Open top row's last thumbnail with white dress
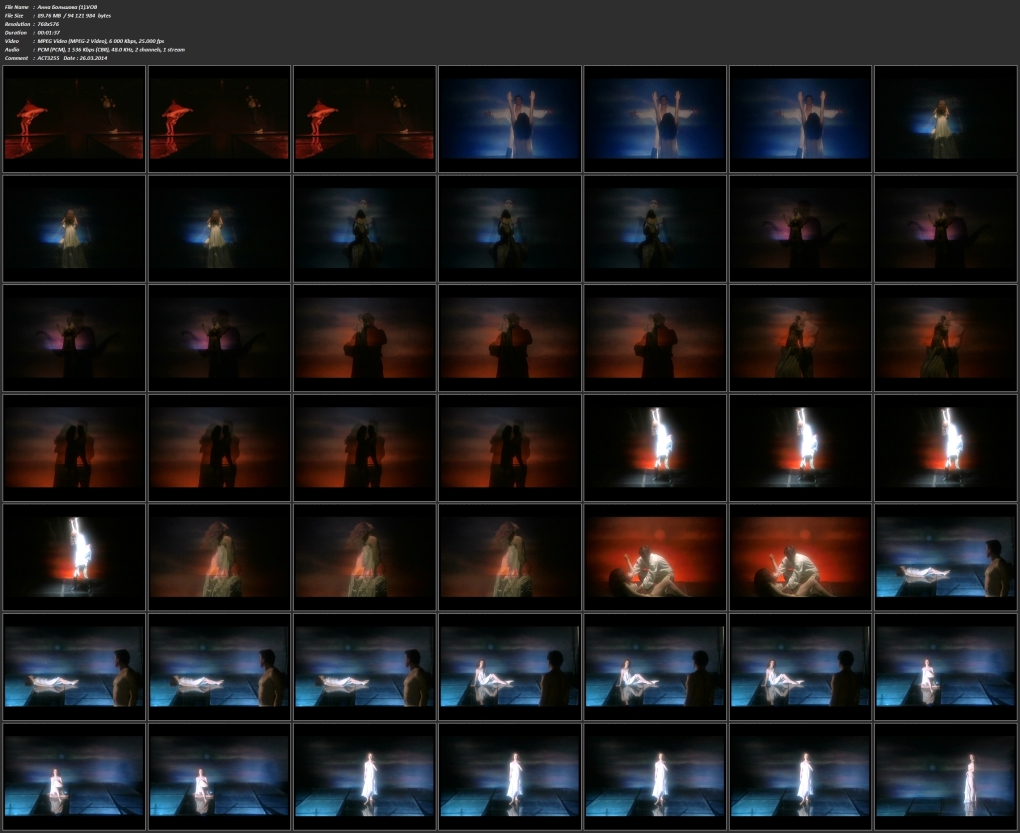 tap(946, 119)
